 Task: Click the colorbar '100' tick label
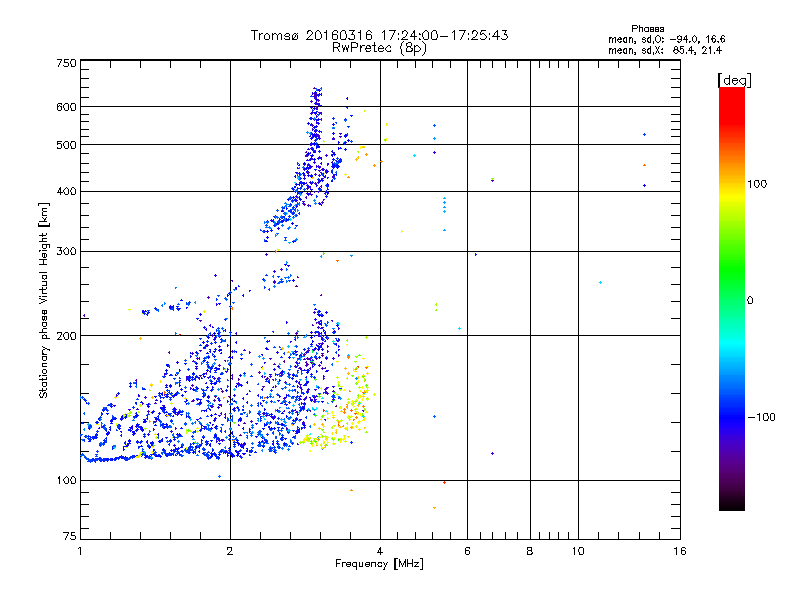(757, 184)
